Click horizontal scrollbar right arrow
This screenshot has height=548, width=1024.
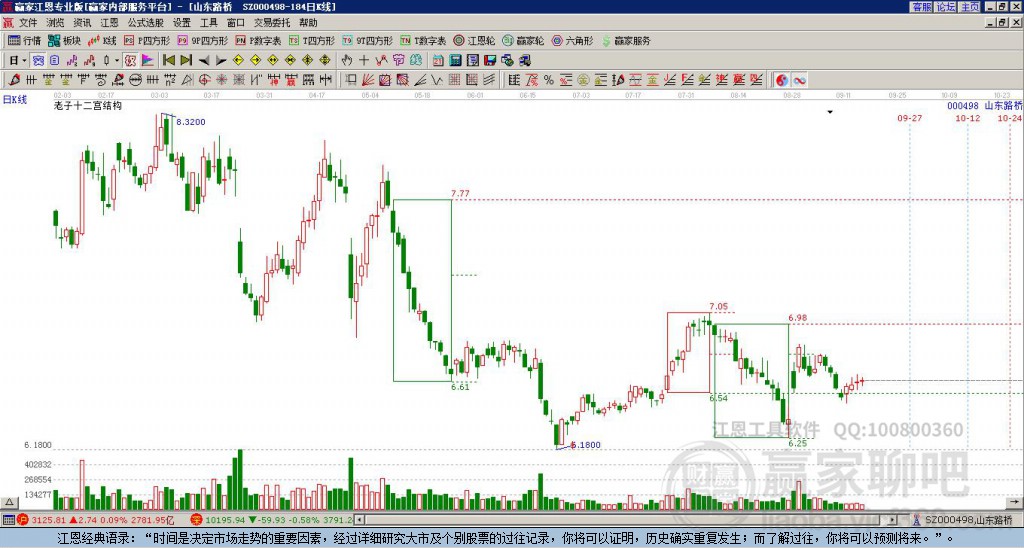[x=893, y=520]
